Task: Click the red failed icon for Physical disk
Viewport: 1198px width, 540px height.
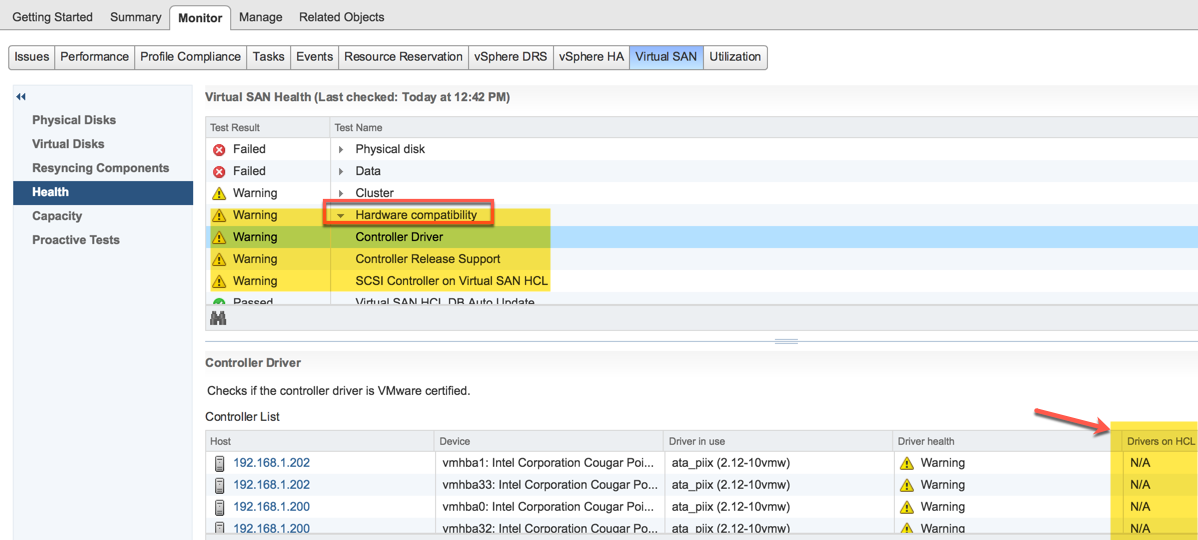Action: [219, 150]
